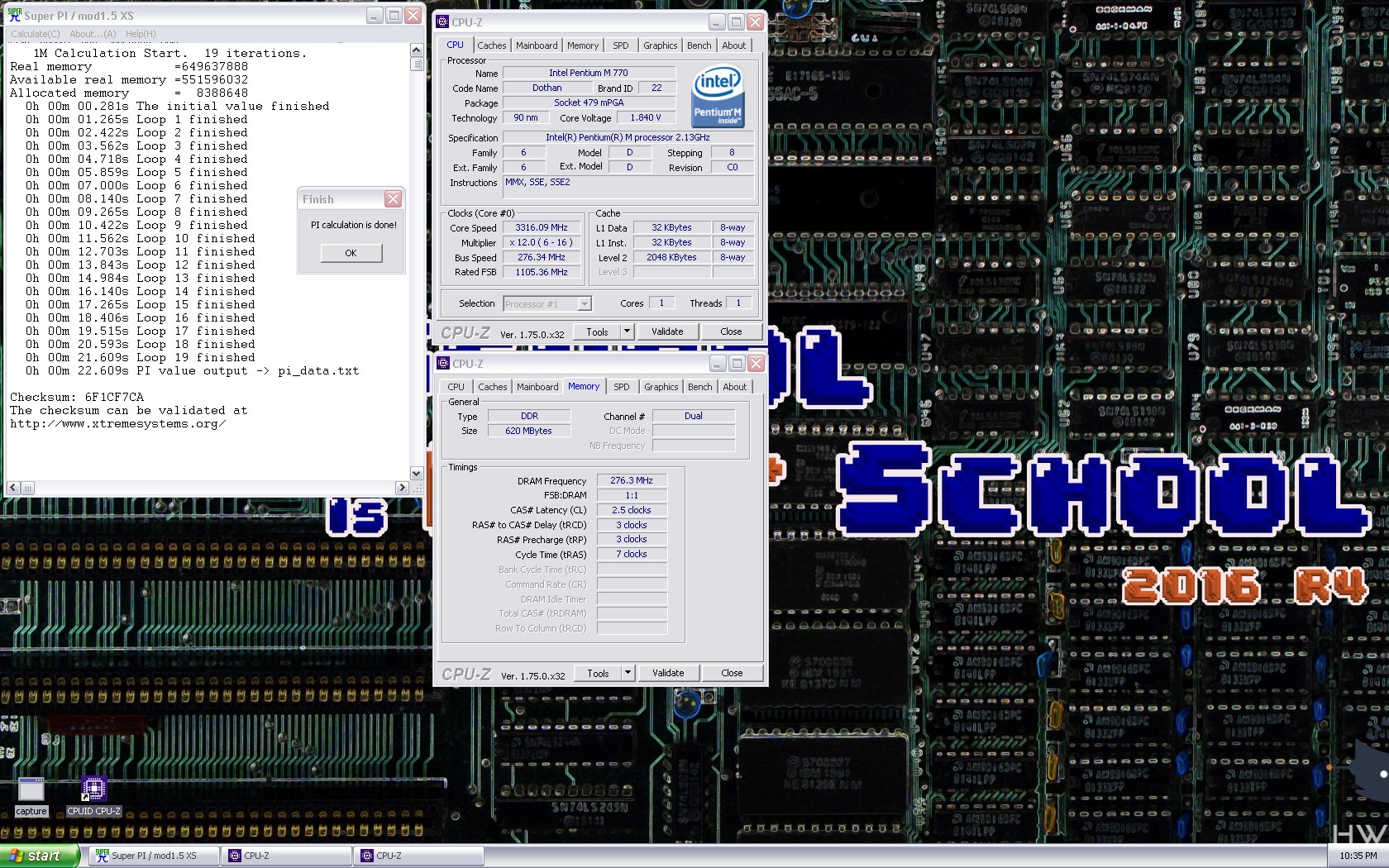Screen dimensions: 1389x868
Task: Open SPD tab in top CPU-Z window
Action: pyautogui.click(x=621, y=45)
